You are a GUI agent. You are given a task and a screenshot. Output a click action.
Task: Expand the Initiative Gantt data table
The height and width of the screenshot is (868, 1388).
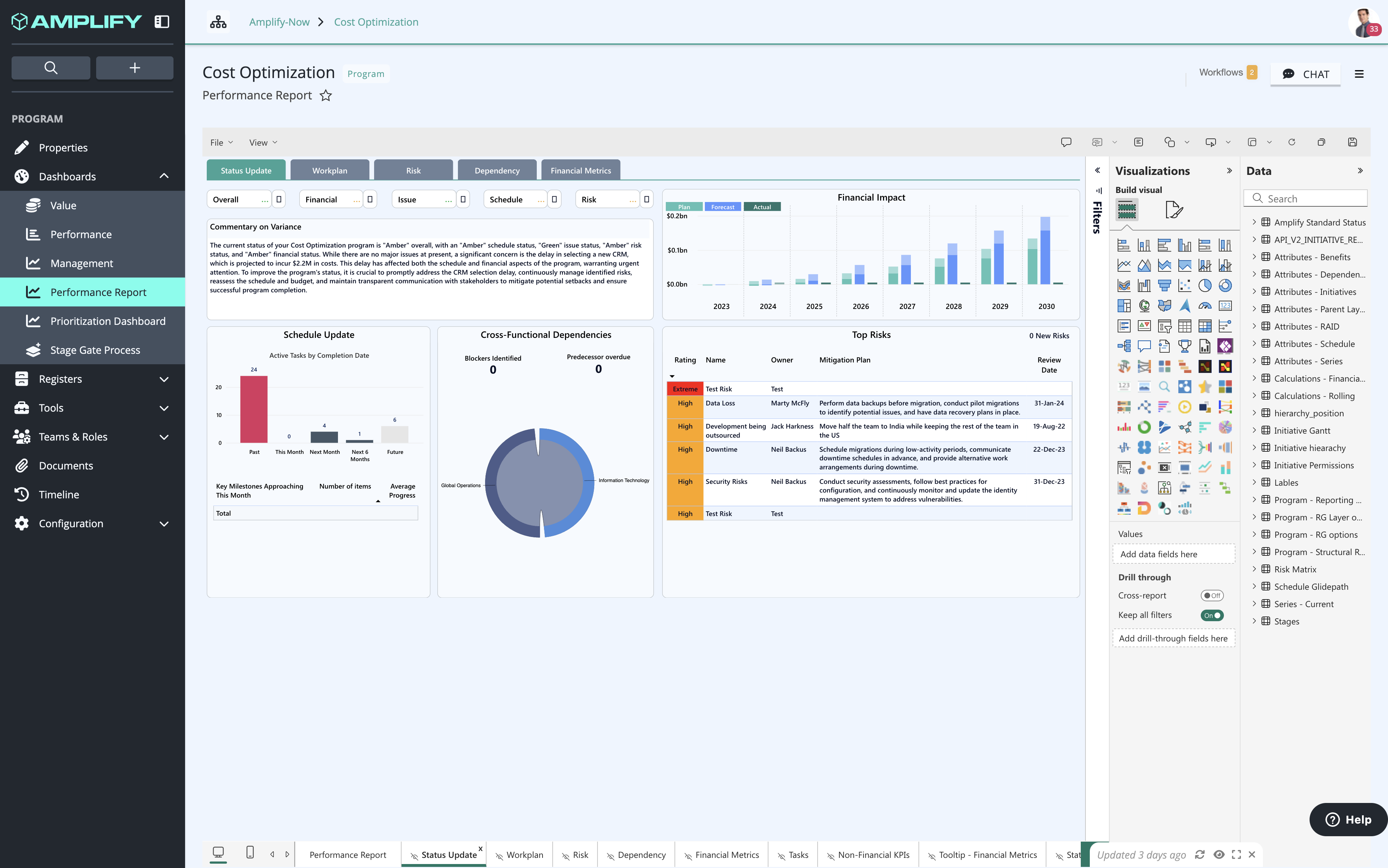pos(1254,430)
